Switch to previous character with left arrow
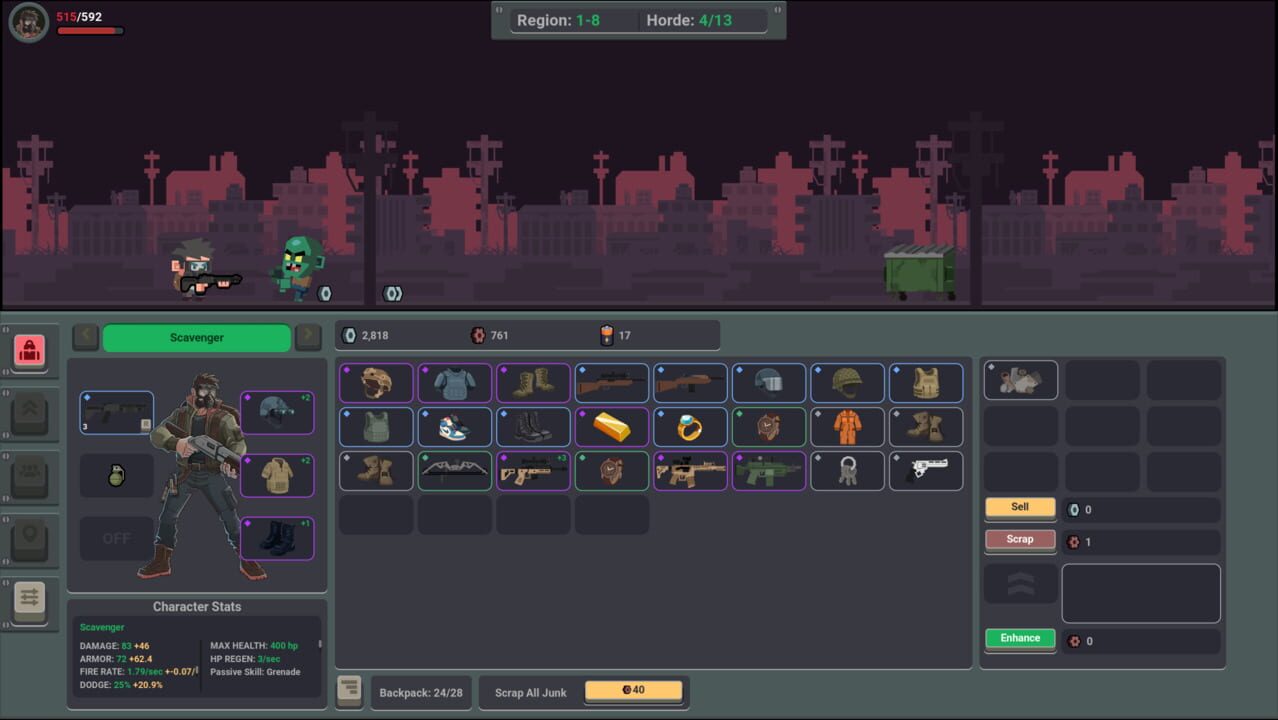 tap(86, 337)
